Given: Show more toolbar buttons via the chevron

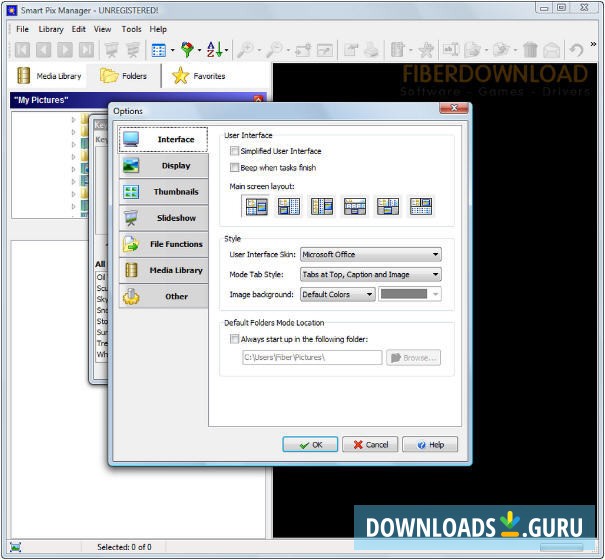Looking at the screenshot, I should pos(593,44).
